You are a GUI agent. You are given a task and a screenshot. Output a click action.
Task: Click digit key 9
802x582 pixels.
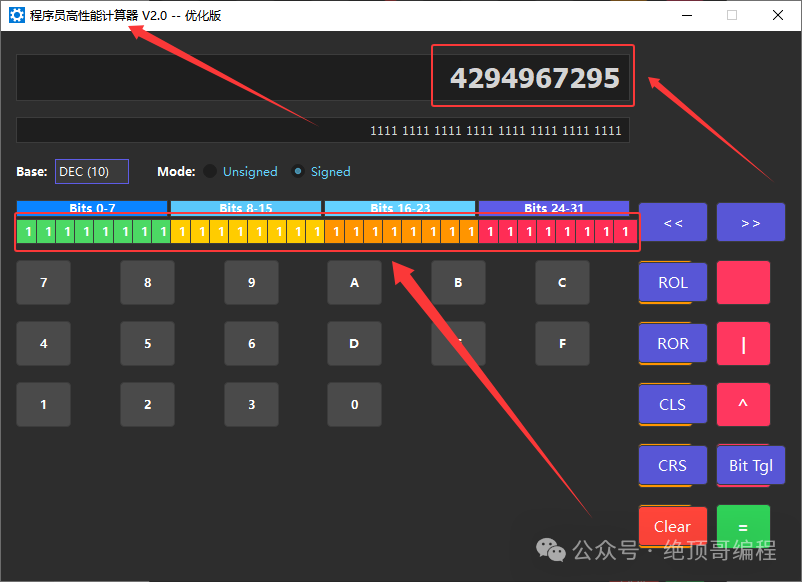click(x=251, y=282)
